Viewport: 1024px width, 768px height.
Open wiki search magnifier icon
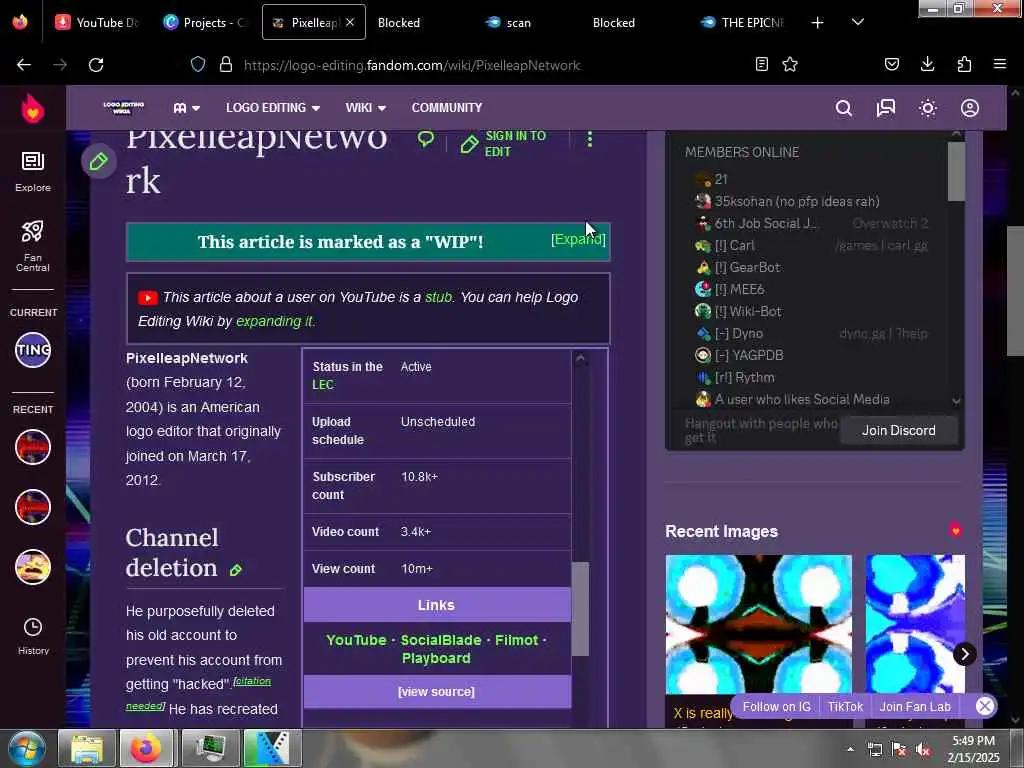click(x=844, y=108)
